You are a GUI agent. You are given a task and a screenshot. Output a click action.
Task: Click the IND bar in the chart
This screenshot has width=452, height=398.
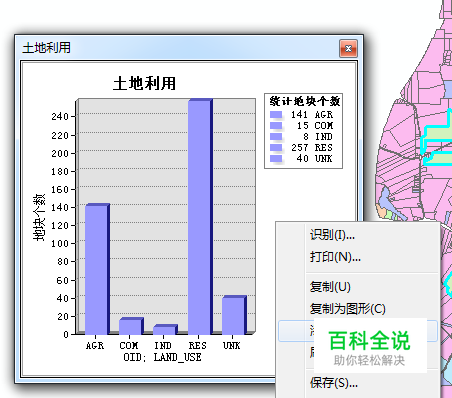(x=165, y=329)
